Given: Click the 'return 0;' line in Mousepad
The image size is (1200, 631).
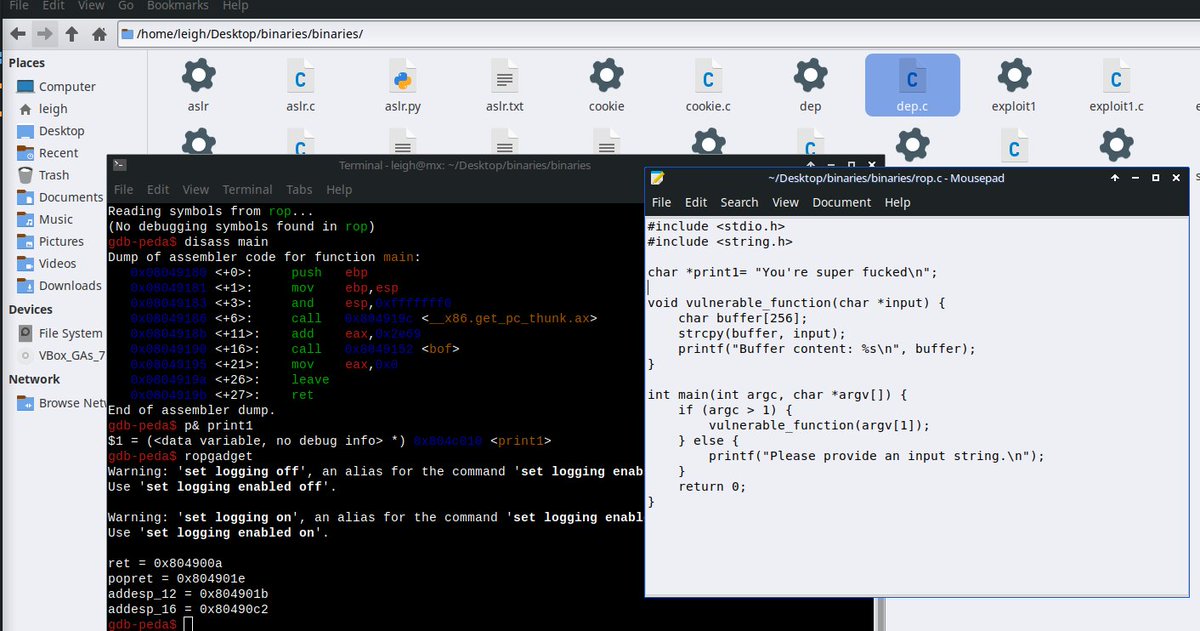Looking at the screenshot, I should tap(712, 486).
